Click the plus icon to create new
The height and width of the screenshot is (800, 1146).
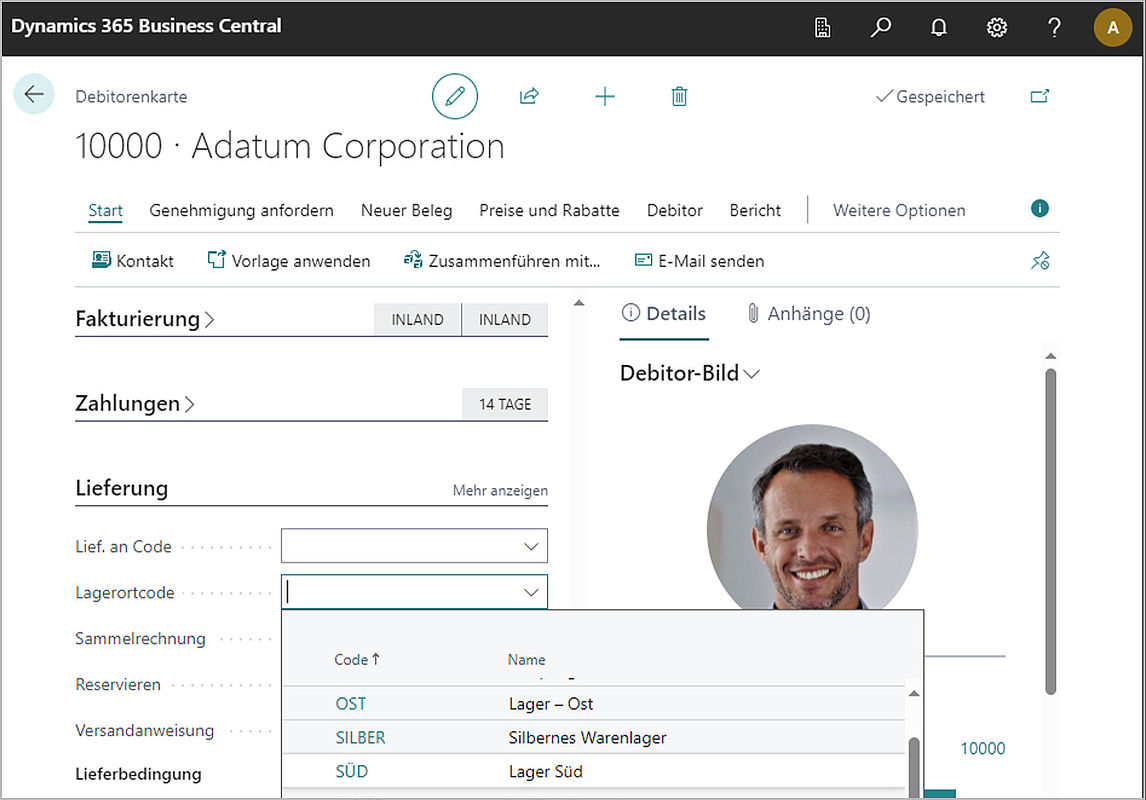point(604,96)
